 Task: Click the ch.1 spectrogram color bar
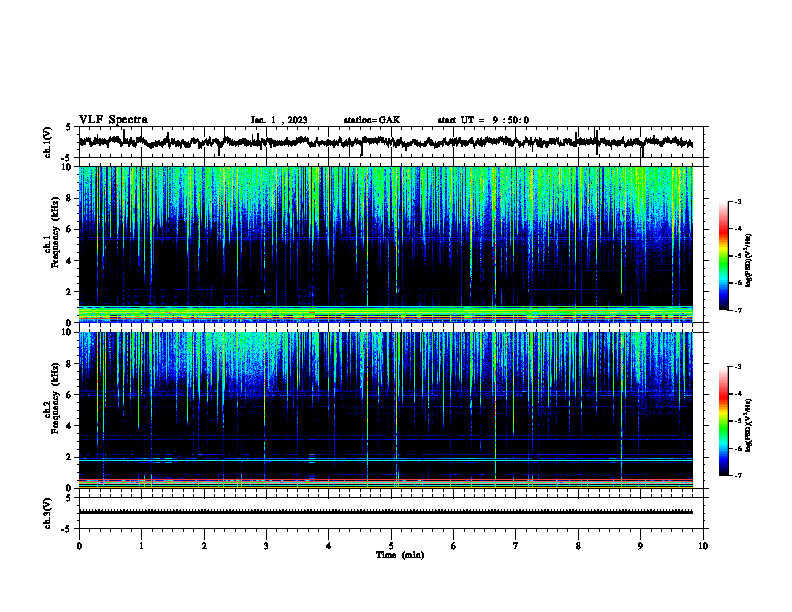pos(723,256)
